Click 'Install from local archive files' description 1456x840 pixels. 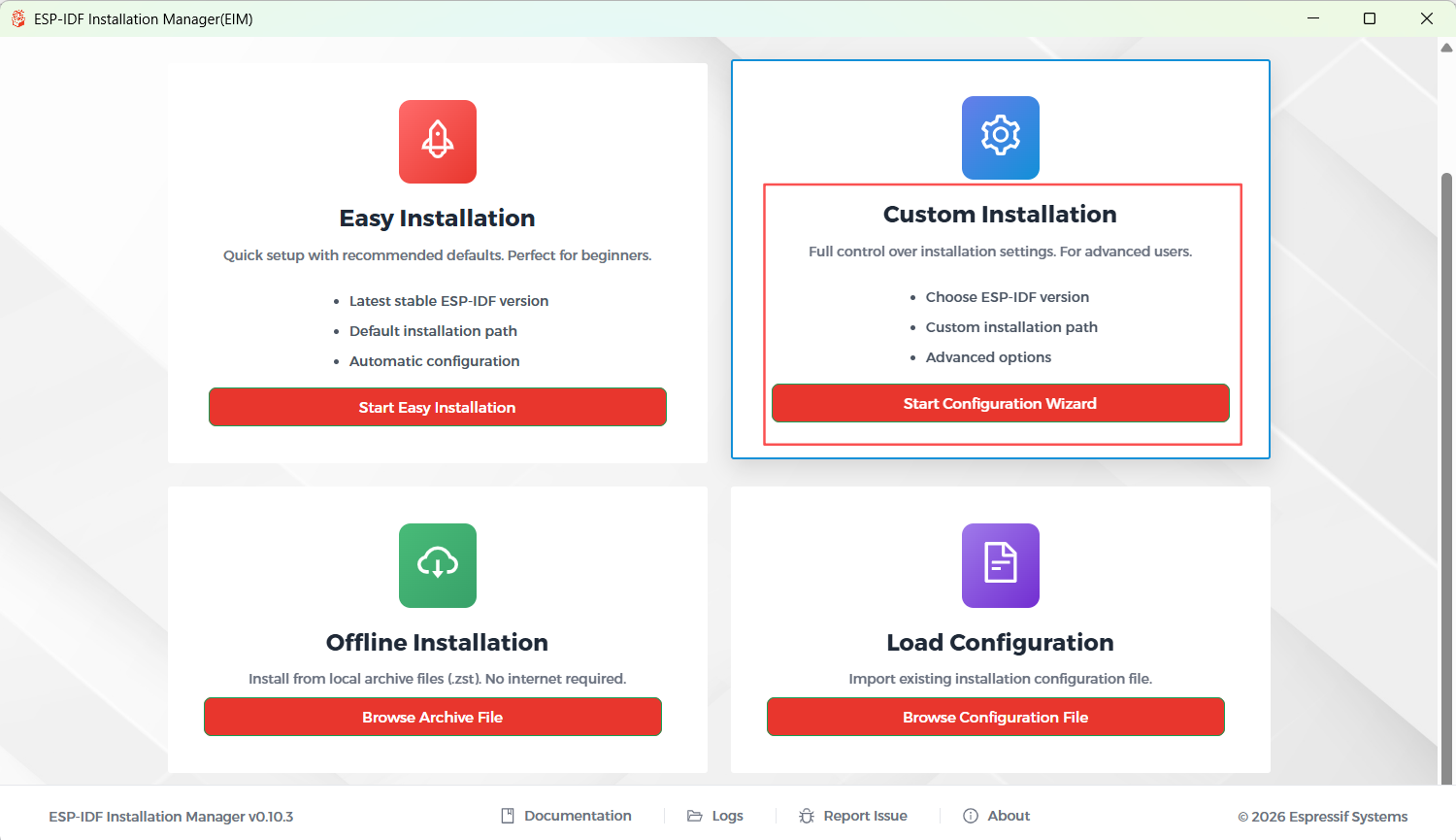point(438,679)
